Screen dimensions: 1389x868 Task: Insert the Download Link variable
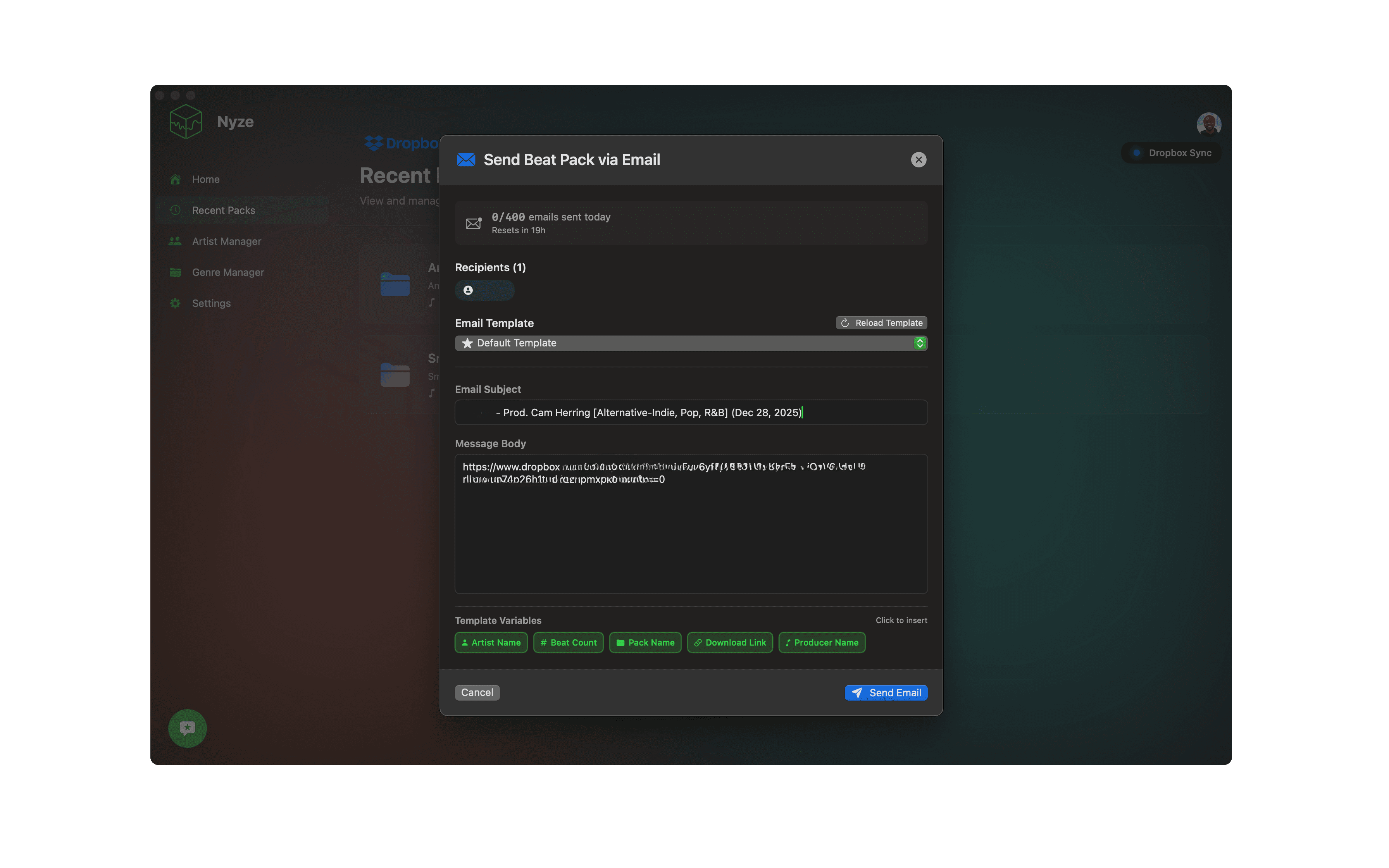[x=729, y=642]
